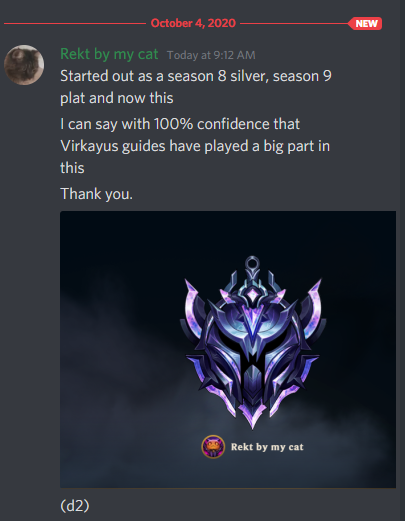Click the plat and now this text line
The height and width of the screenshot is (521, 405).
pos(117,98)
